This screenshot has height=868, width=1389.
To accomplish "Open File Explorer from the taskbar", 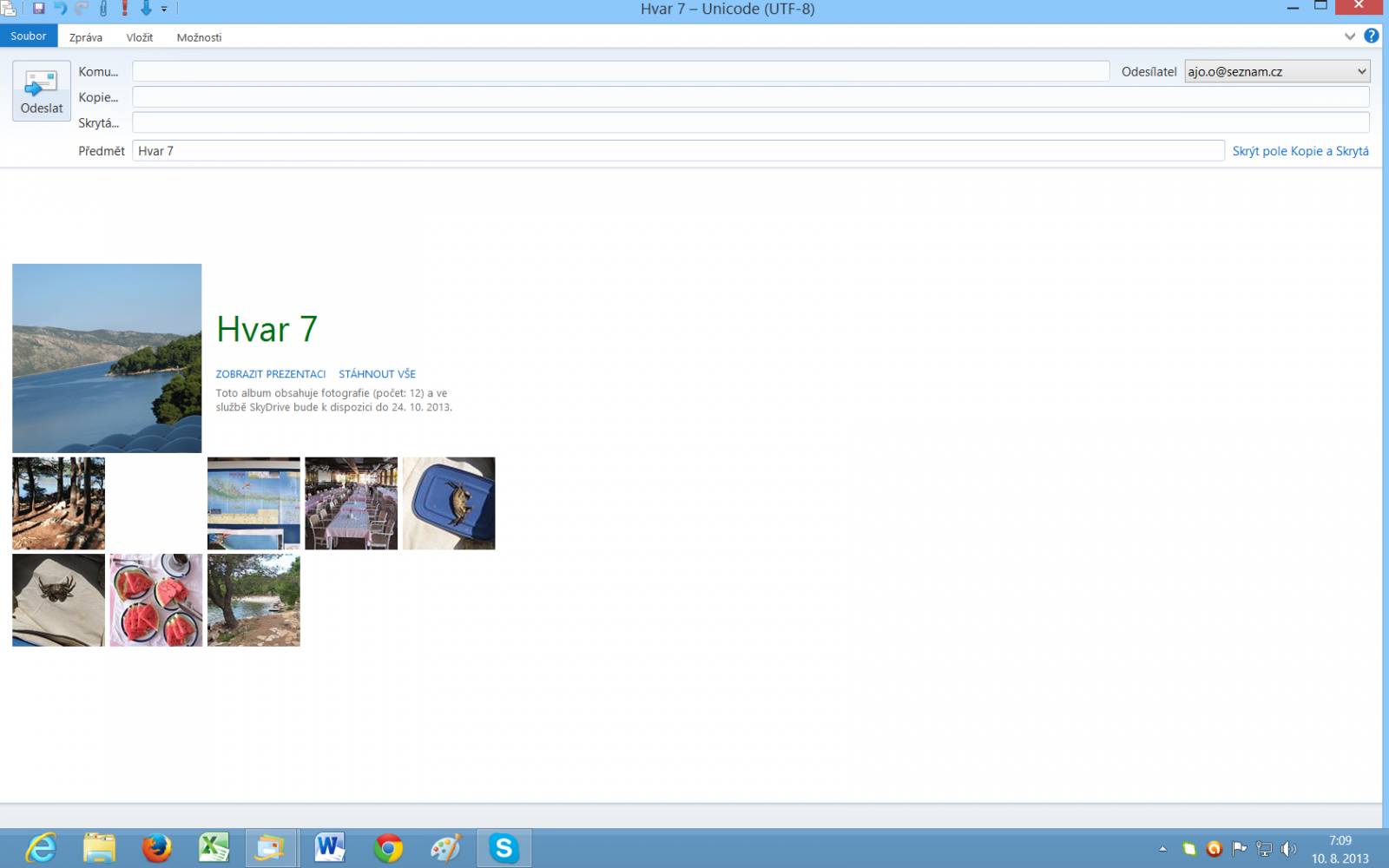I will tap(99, 848).
